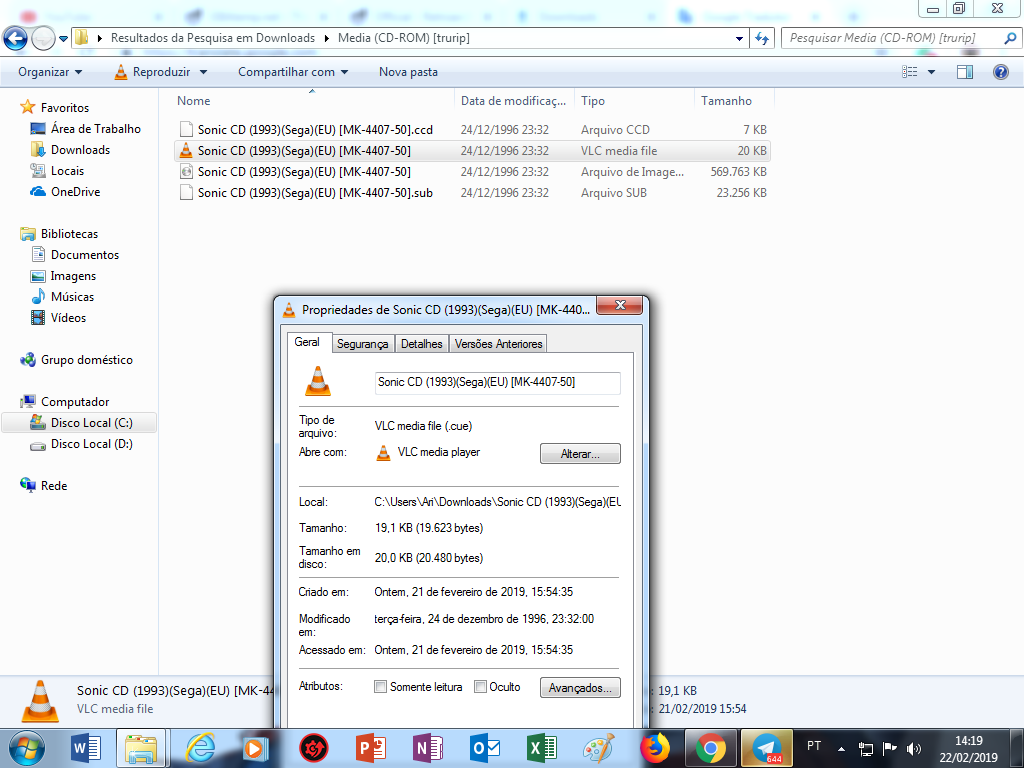
Task: Select the Sonic CD .sub file
Action: 472,193
